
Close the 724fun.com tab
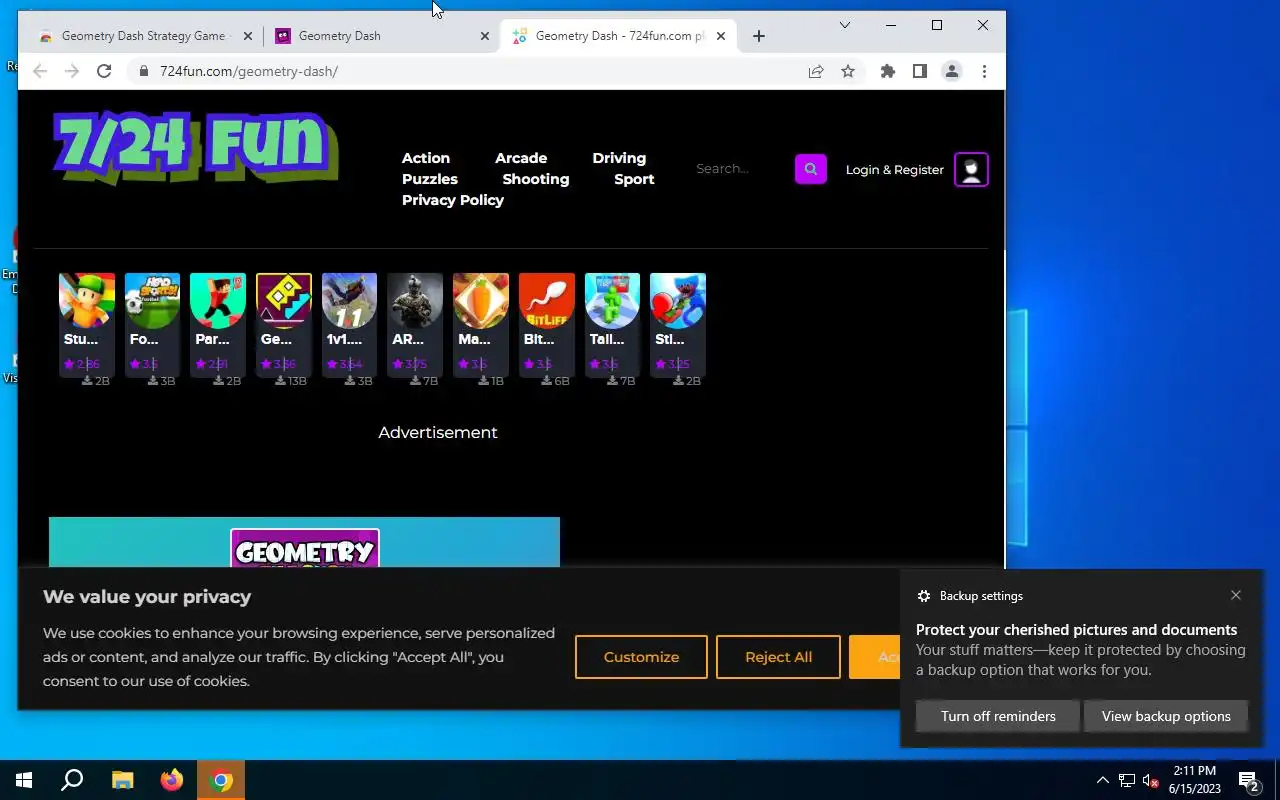[721, 36]
